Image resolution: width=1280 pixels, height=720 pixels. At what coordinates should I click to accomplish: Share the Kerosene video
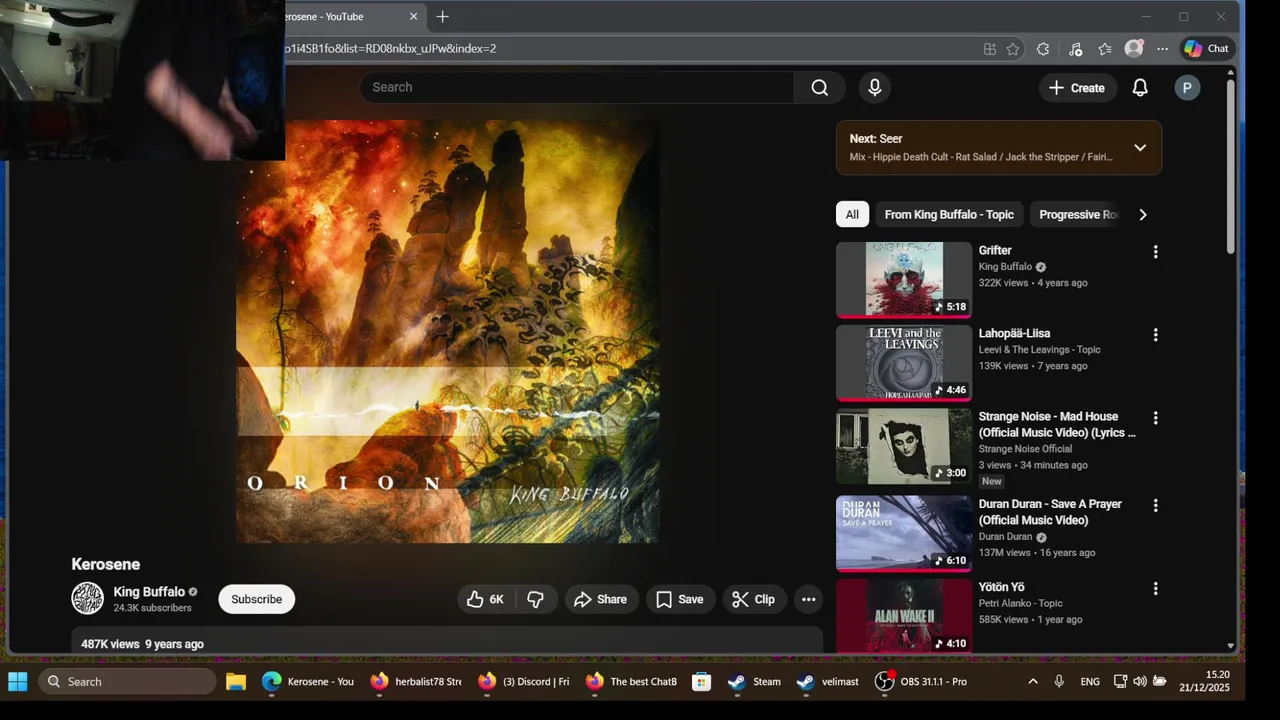coord(601,599)
